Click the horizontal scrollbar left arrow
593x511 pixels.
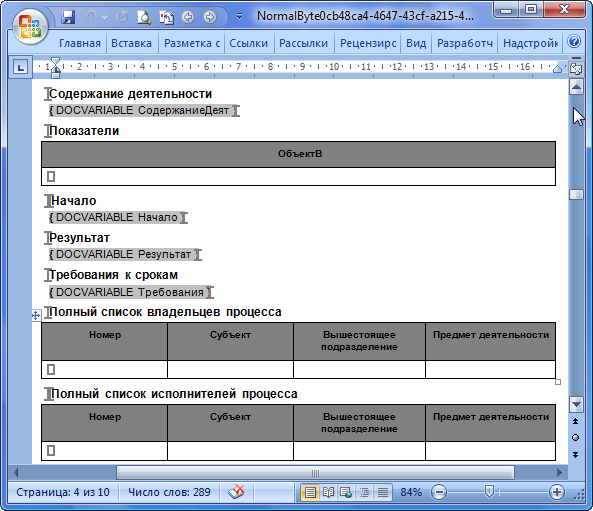pyautogui.click(x=16, y=472)
